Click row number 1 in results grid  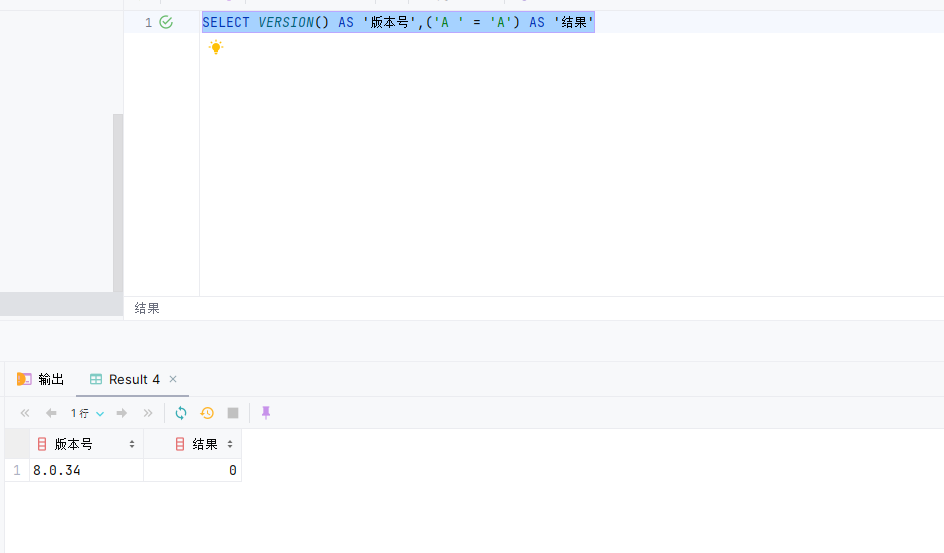(x=16, y=470)
